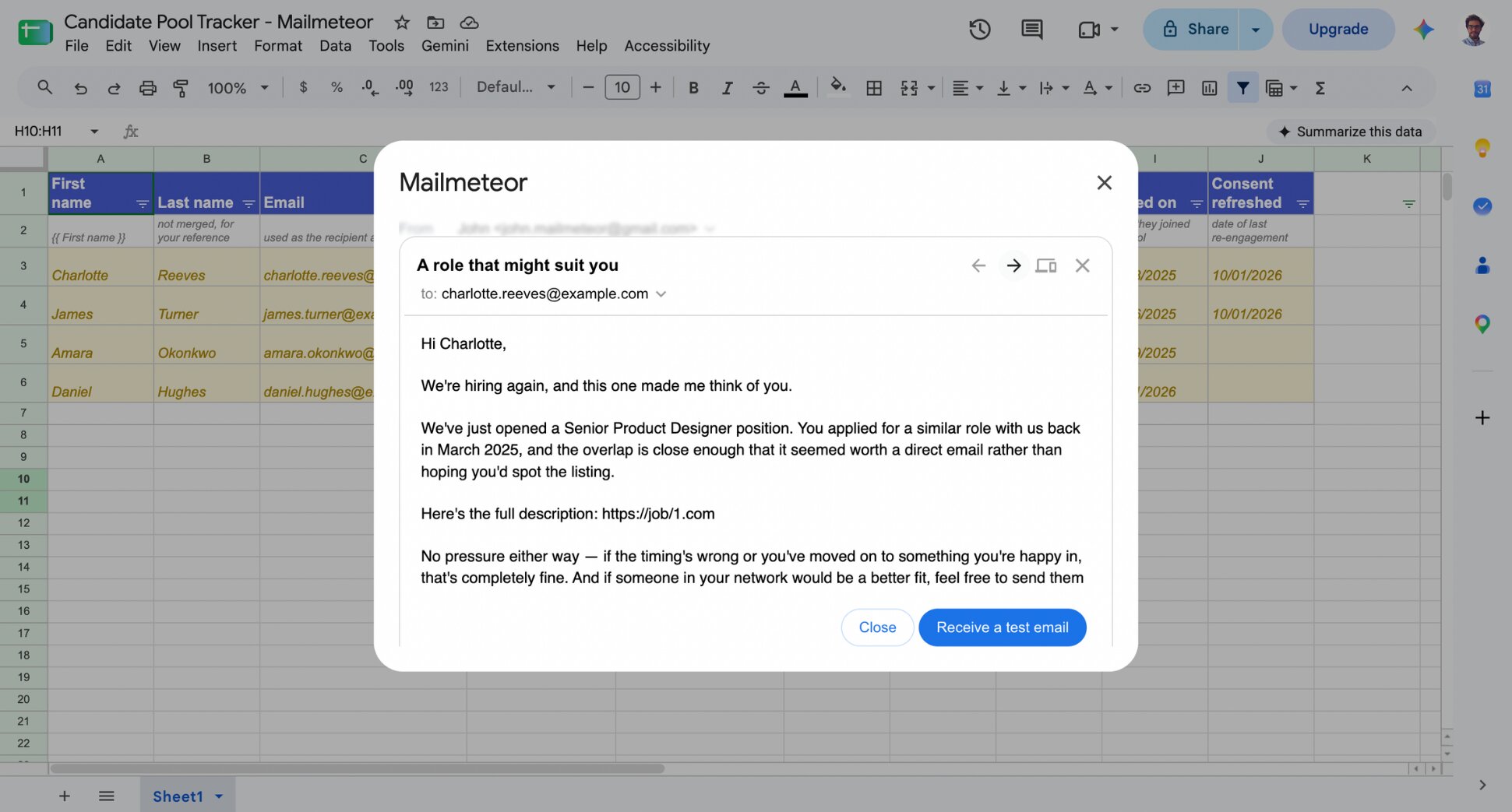
Task: Select the Sheet1 tab
Action: click(x=187, y=796)
